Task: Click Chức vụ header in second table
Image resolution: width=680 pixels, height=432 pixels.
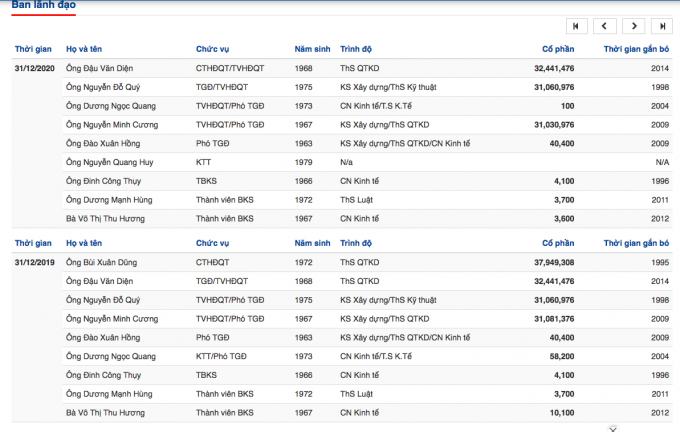Action: coord(212,243)
